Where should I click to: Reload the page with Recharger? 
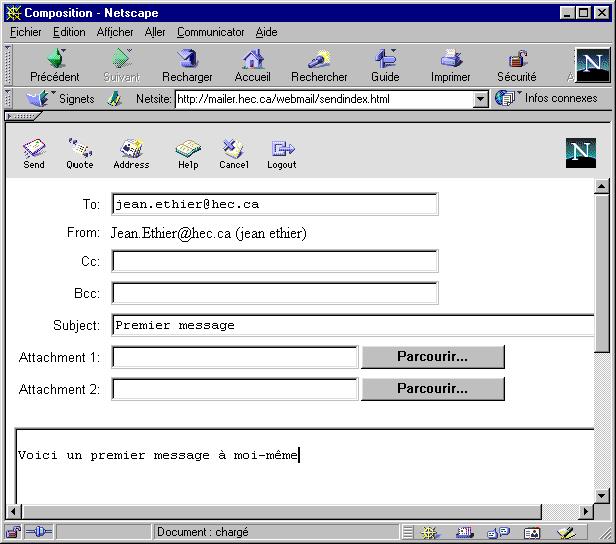pyautogui.click(x=187, y=58)
